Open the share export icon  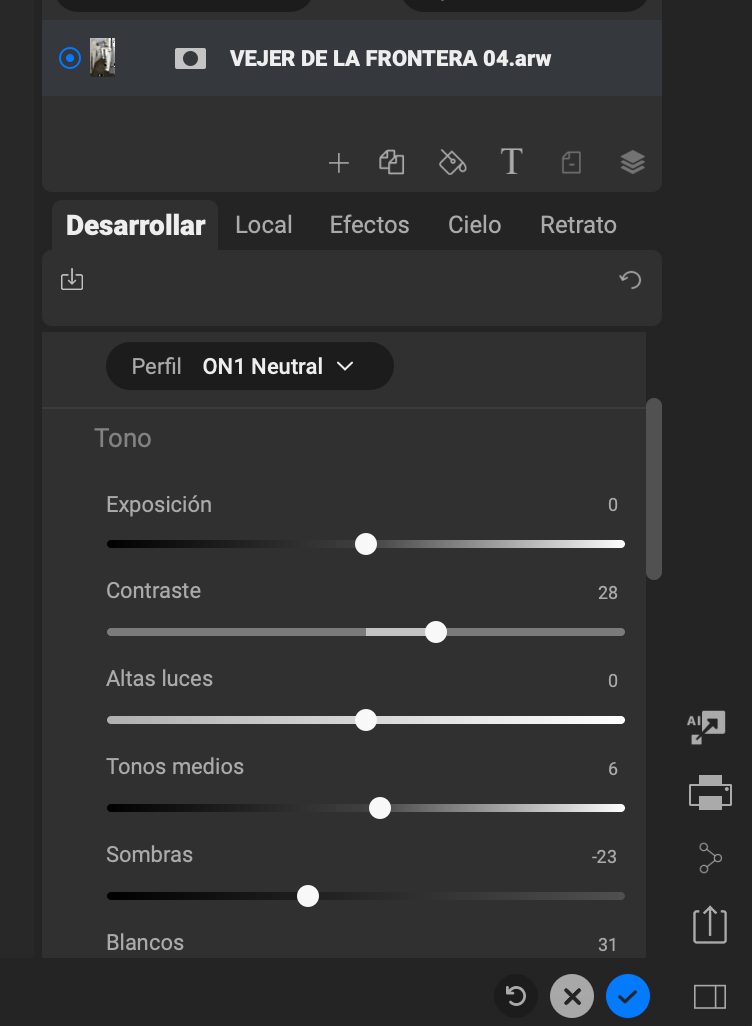(x=709, y=924)
